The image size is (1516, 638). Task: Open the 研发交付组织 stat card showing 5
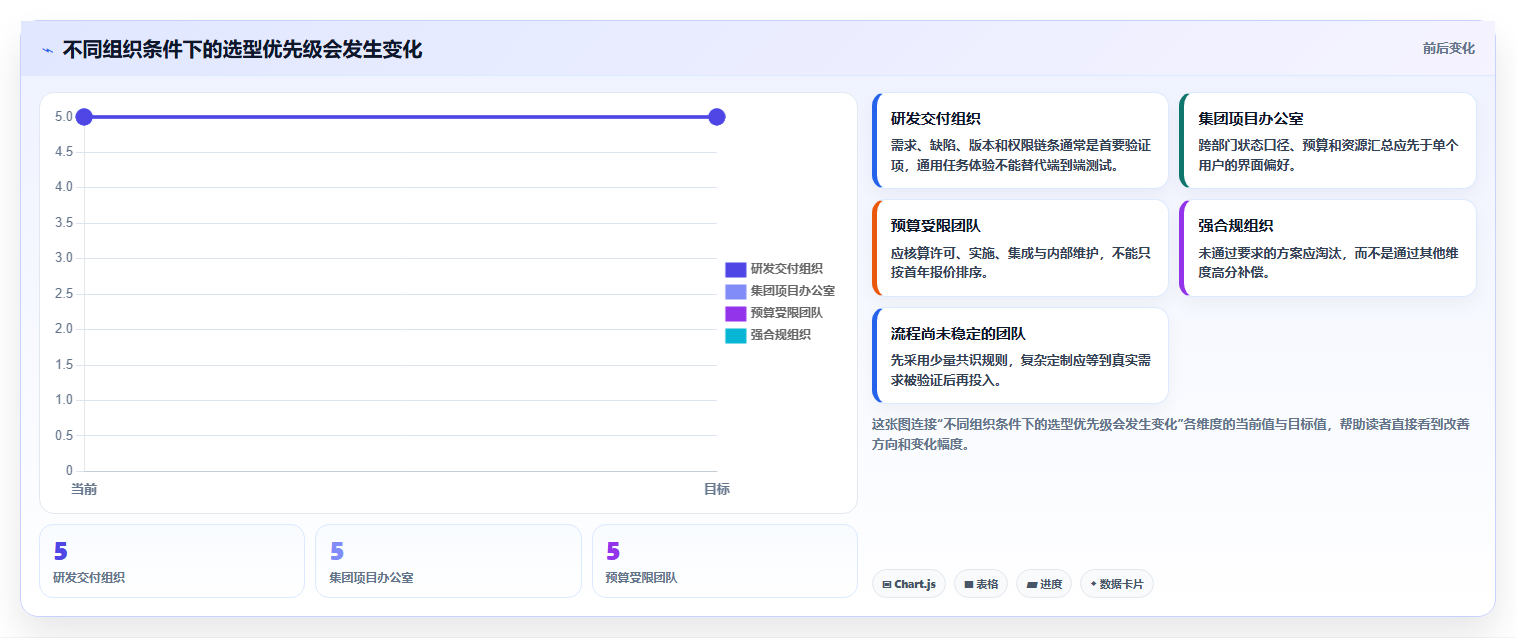[x=172, y=561]
